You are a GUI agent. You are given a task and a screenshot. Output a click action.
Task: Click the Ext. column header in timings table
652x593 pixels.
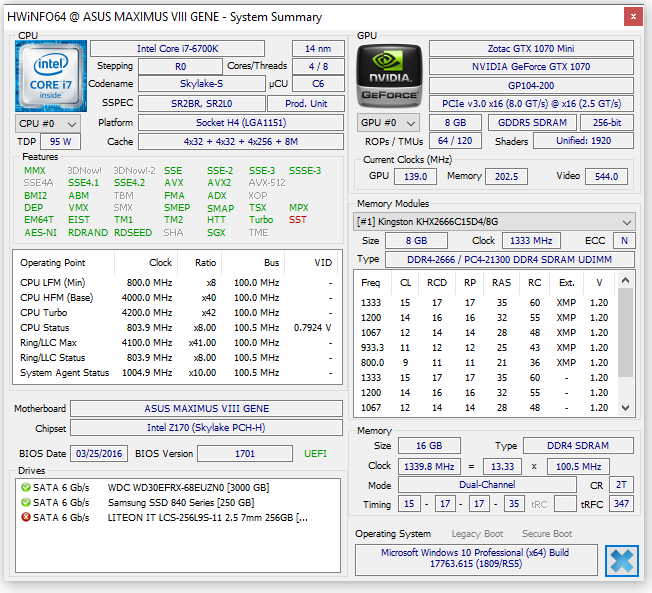(x=566, y=283)
